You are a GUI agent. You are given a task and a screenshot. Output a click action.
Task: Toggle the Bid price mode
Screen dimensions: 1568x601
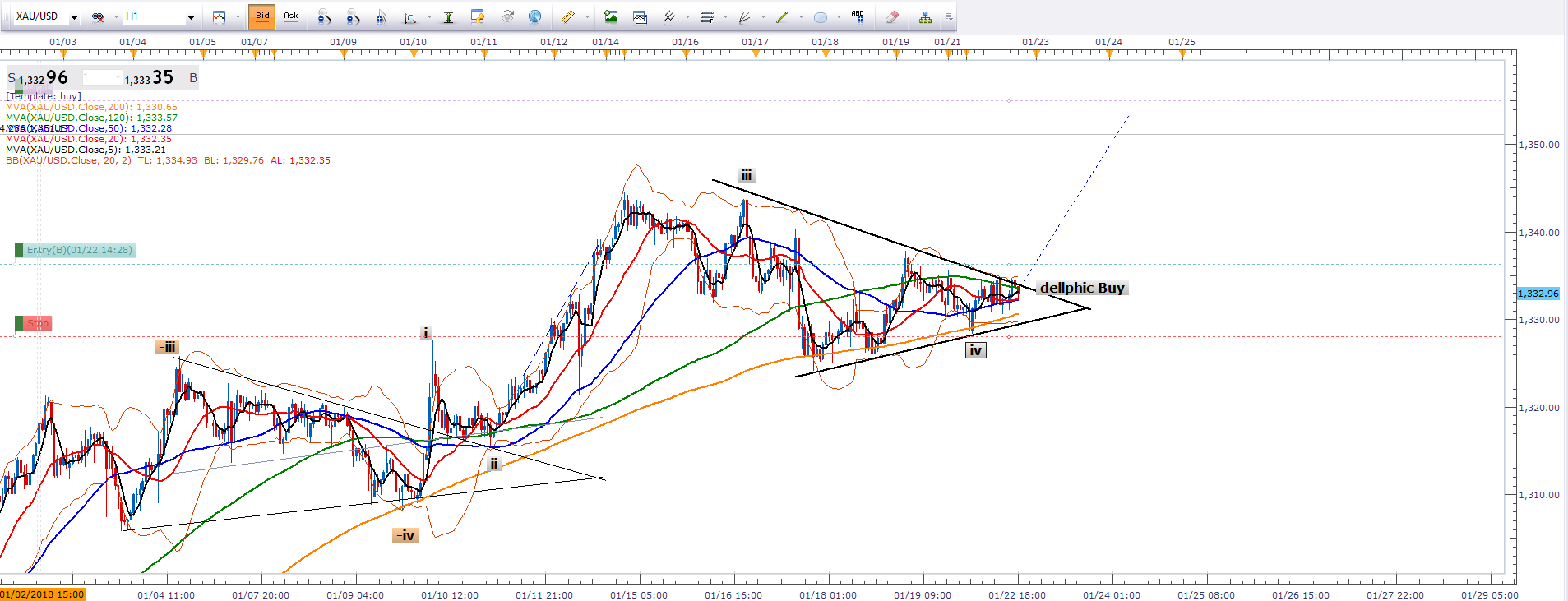click(262, 16)
